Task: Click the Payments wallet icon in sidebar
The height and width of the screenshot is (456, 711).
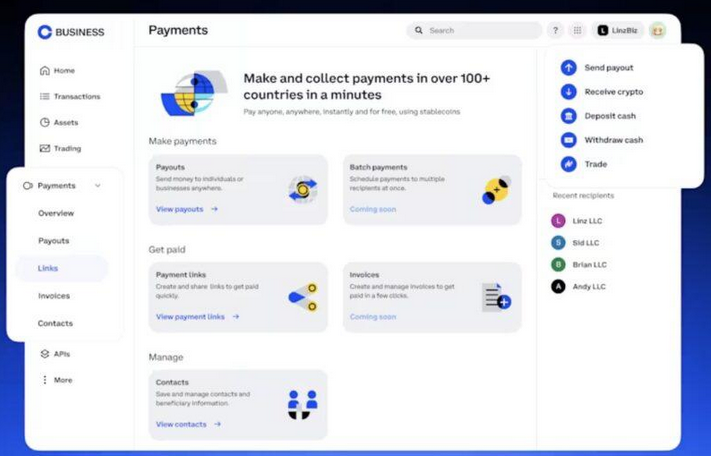Action: tap(28, 185)
